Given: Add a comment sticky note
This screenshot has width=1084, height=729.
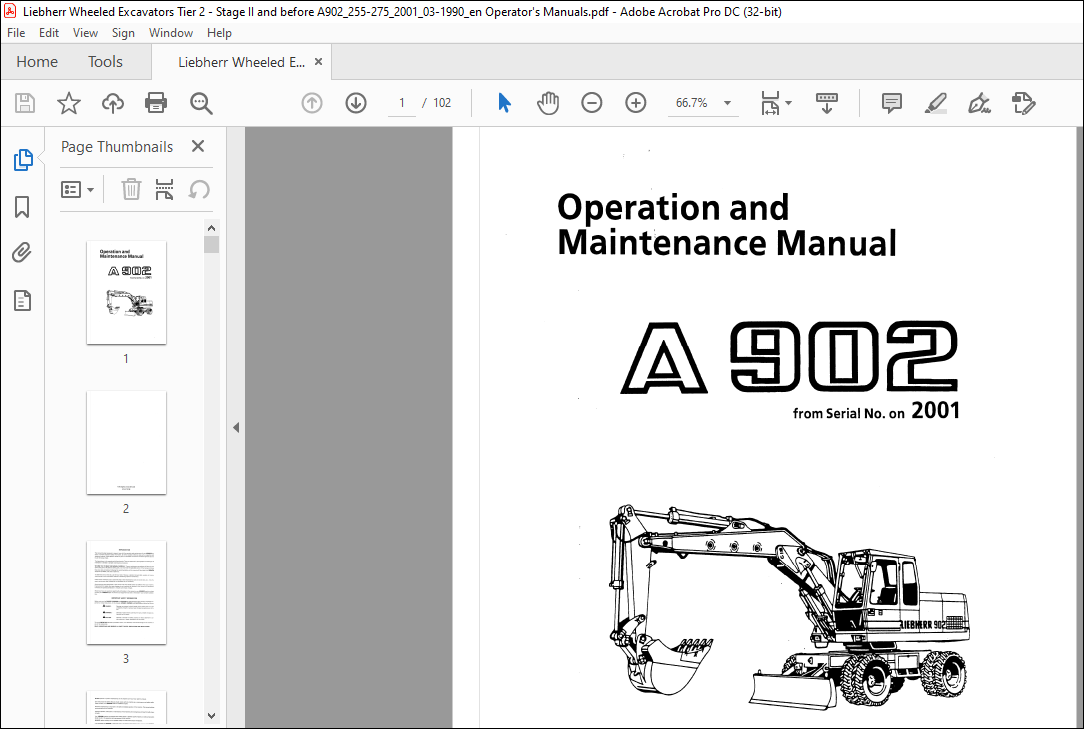Looking at the screenshot, I should coord(892,103).
